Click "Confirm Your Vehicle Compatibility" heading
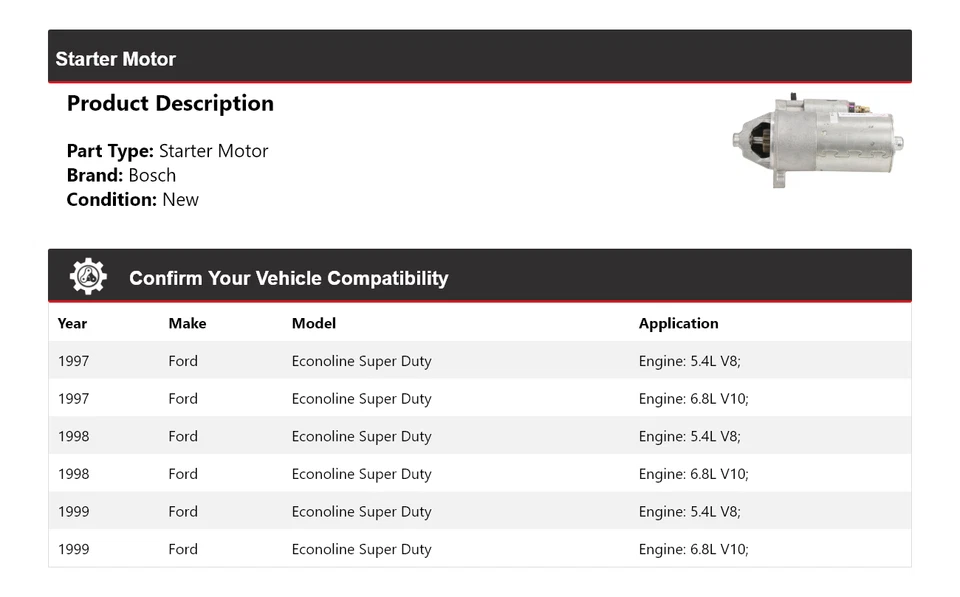This screenshot has height=597, width=960. click(288, 278)
